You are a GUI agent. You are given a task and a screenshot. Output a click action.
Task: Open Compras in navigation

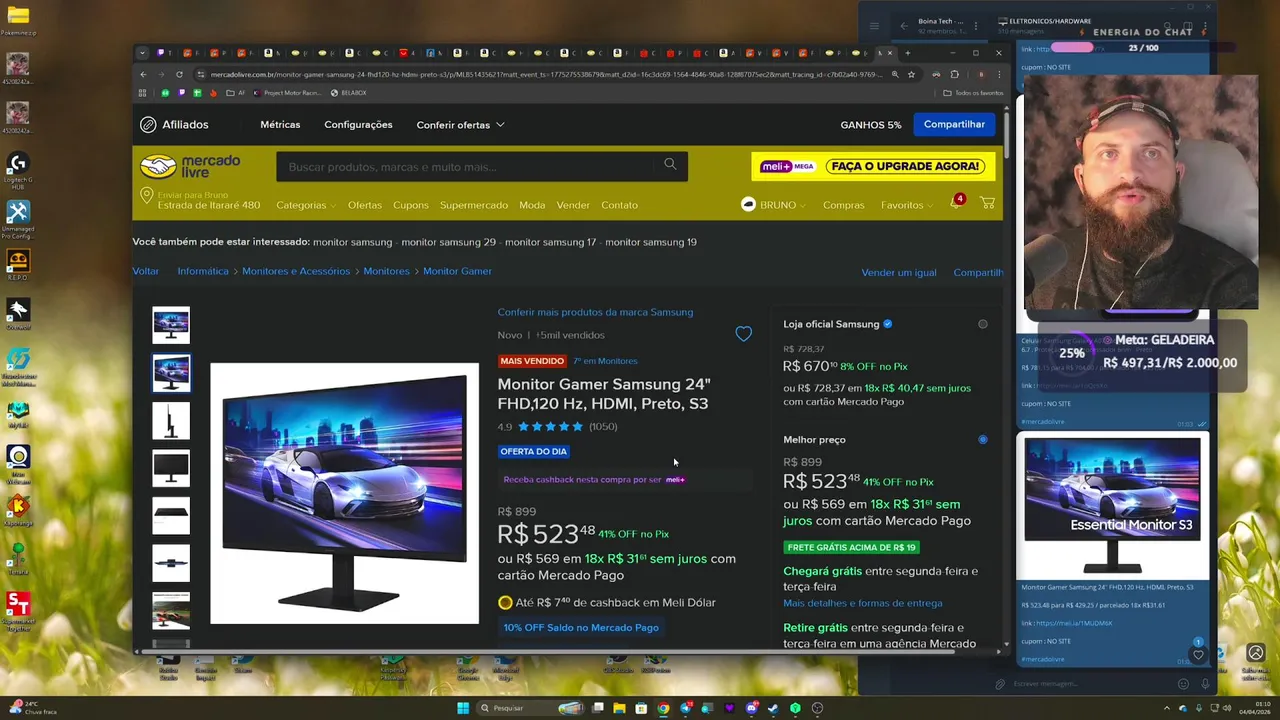tap(843, 205)
